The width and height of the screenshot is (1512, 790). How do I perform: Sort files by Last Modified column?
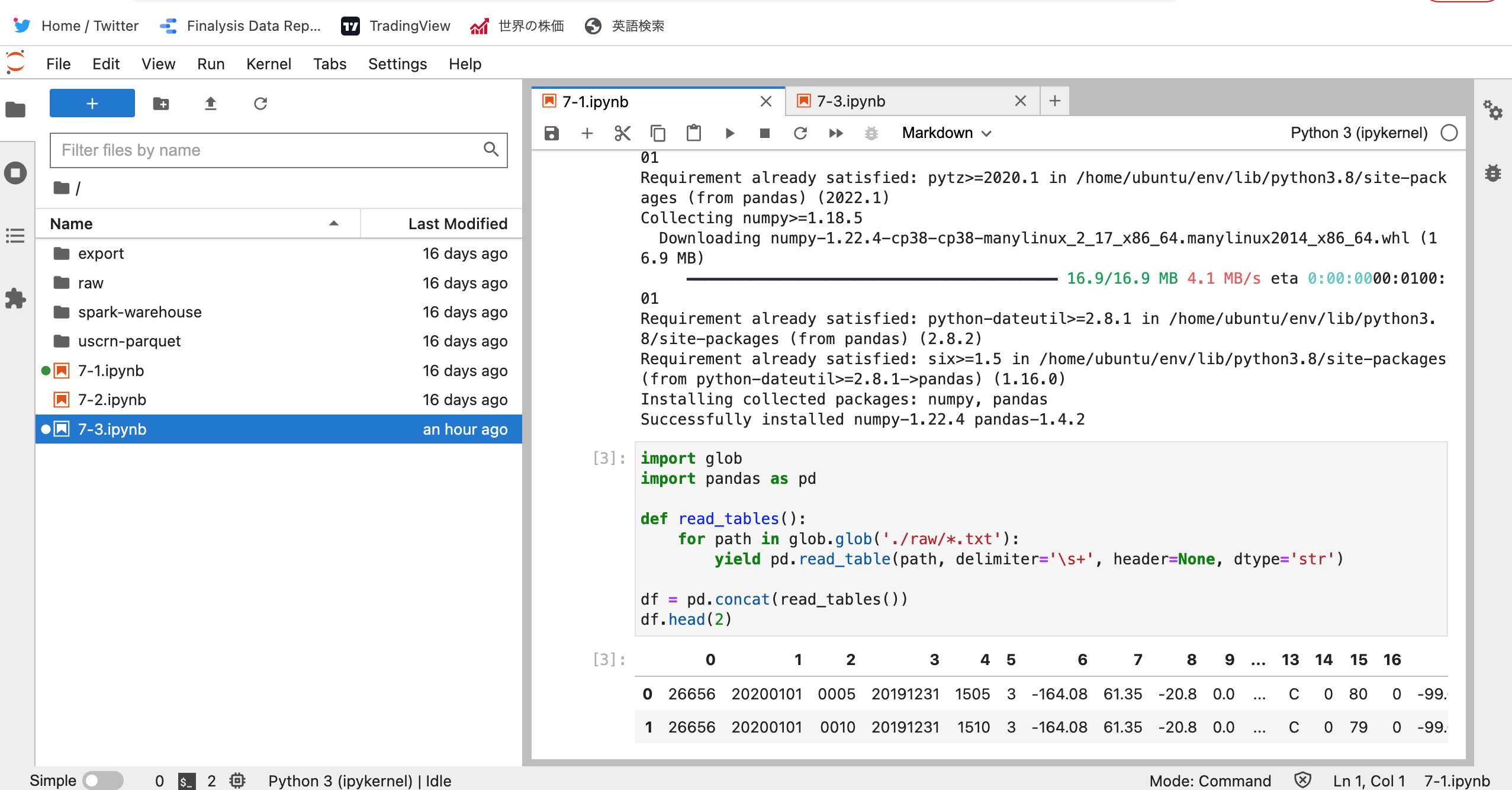click(x=442, y=223)
